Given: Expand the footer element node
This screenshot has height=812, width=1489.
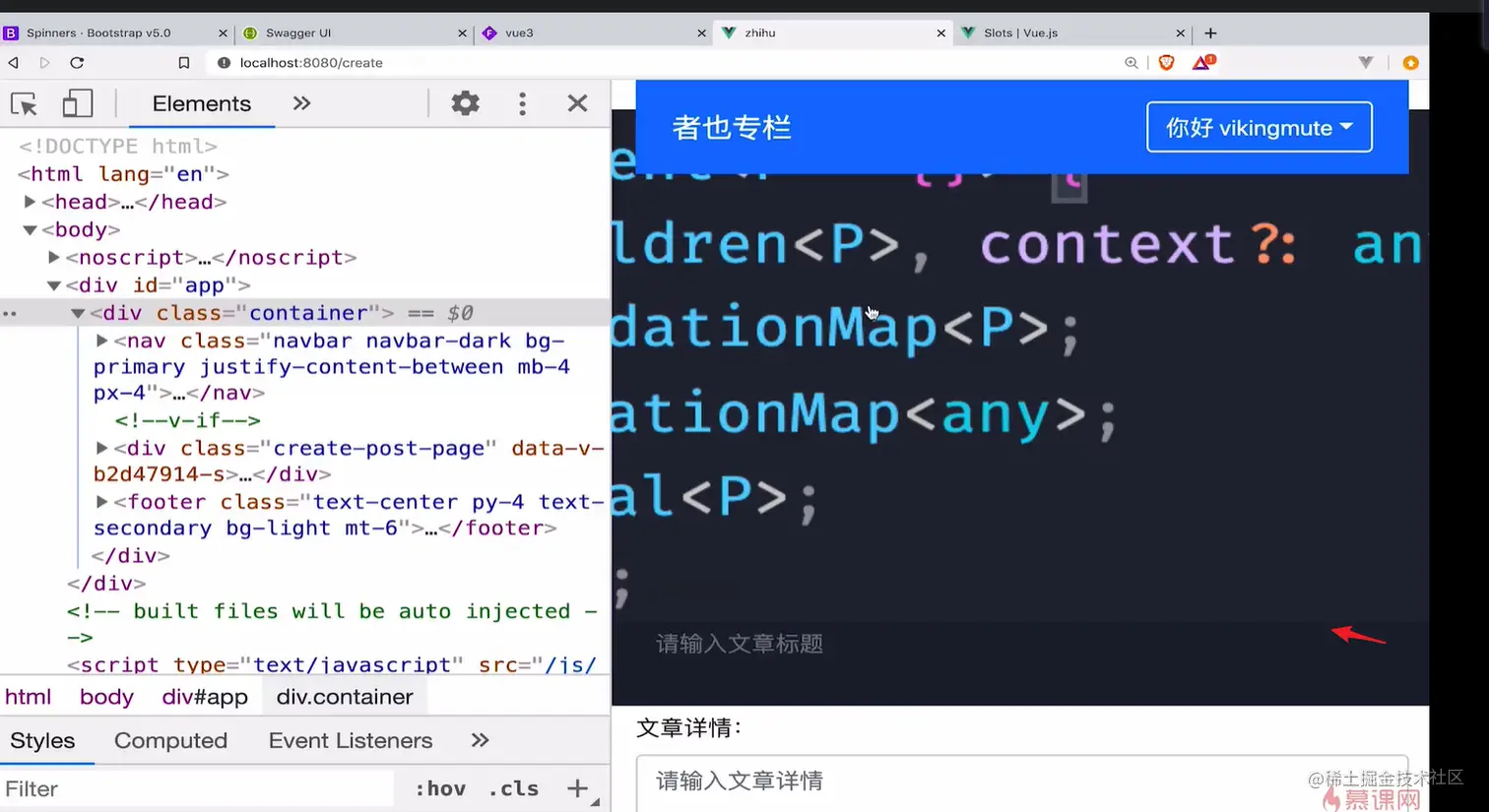Looking at the screenshot, I should (101, 502).
